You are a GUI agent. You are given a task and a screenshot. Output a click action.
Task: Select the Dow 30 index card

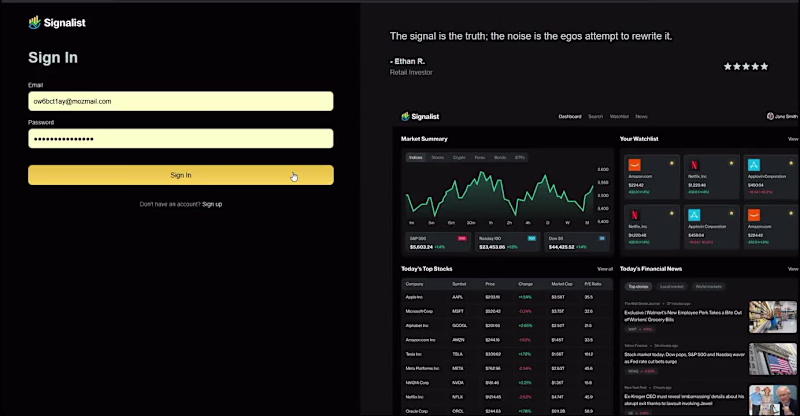click(x=577, y=242)
